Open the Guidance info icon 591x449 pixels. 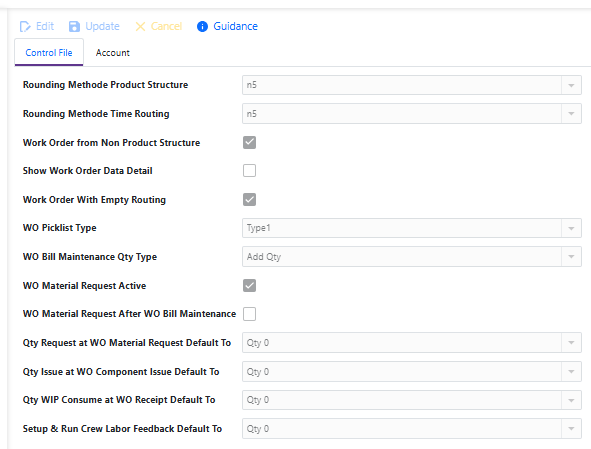(202, 26)
